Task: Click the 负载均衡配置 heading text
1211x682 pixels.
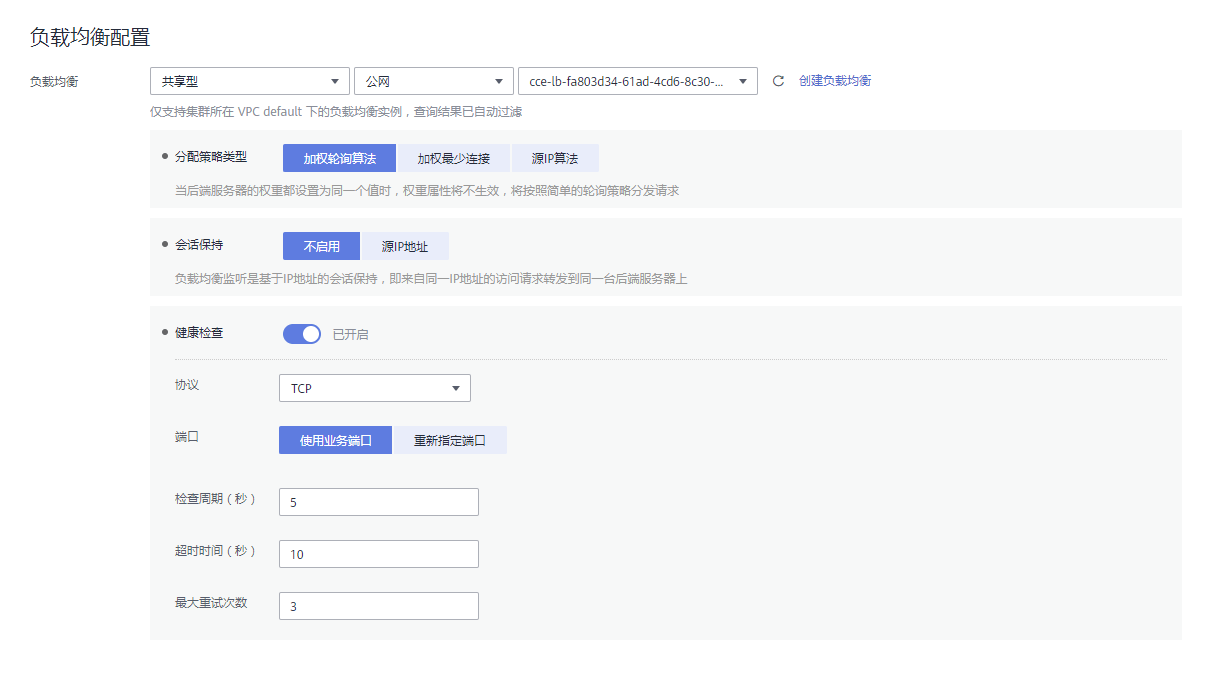Action: point(90,38)
